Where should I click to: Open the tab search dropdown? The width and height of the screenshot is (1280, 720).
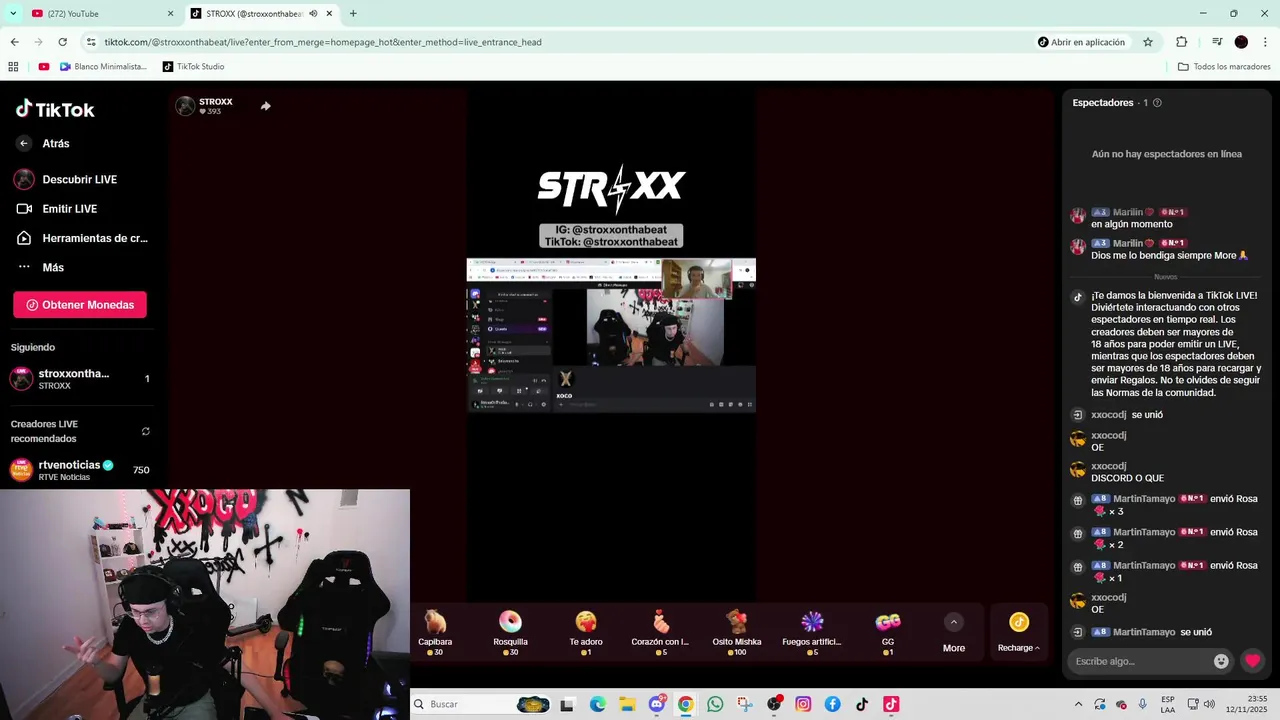[12, 14]
